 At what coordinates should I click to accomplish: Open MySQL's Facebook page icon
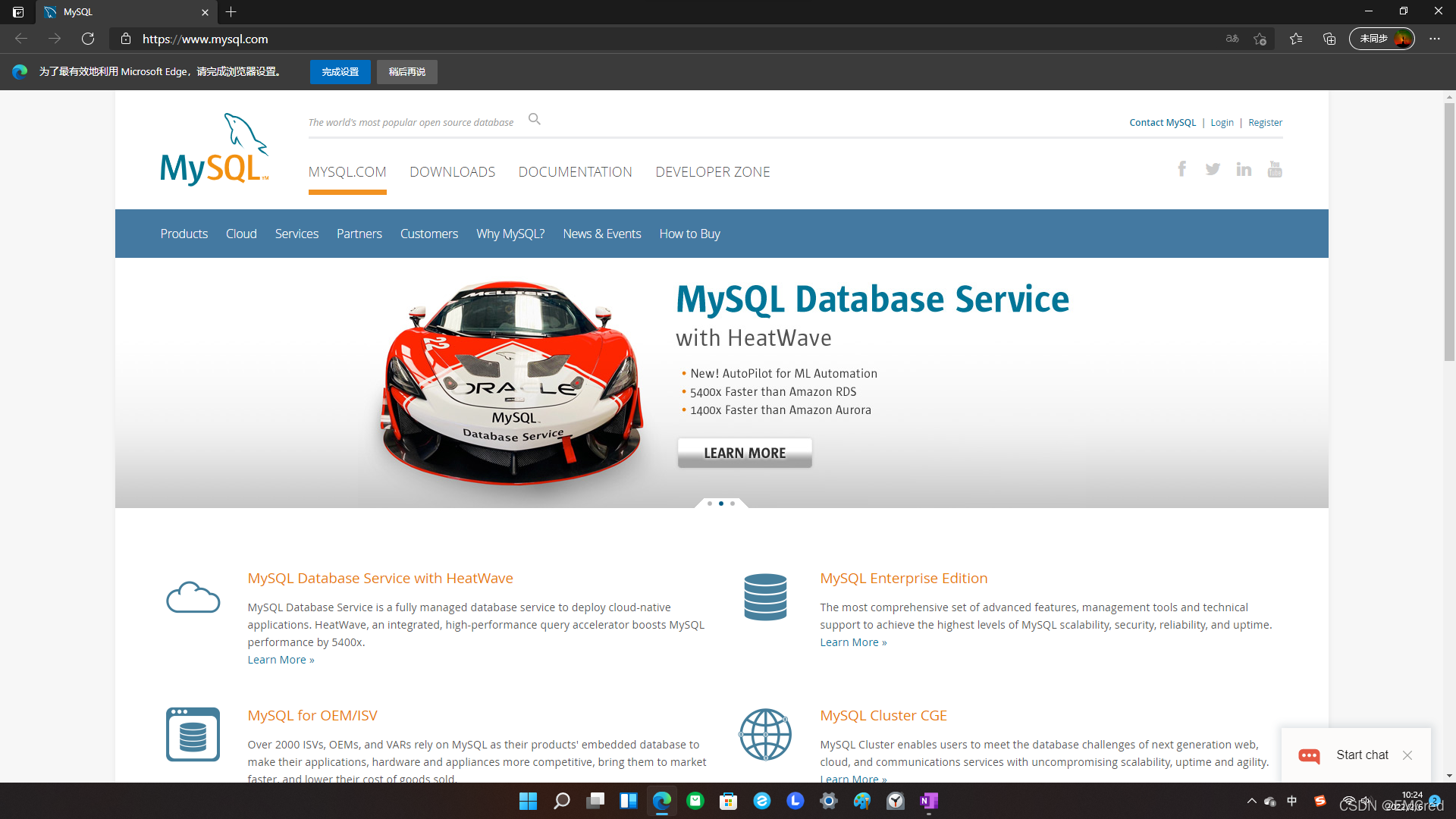pos(1181,169)
